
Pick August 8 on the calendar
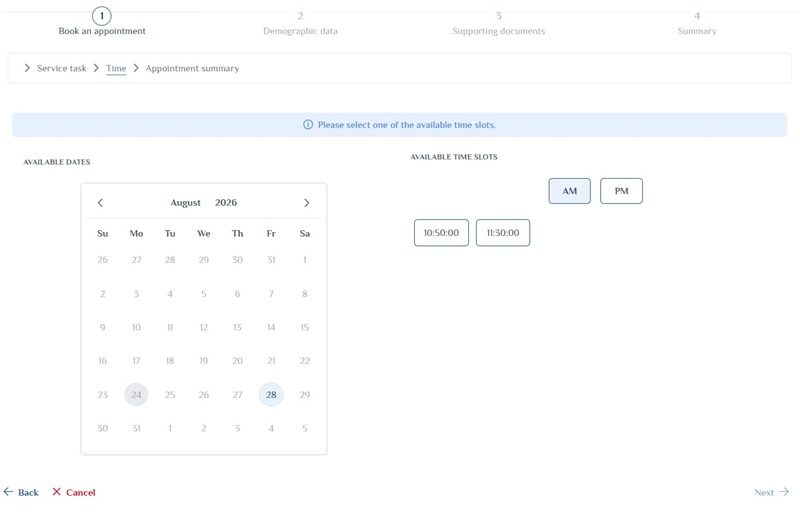point(305,293)
